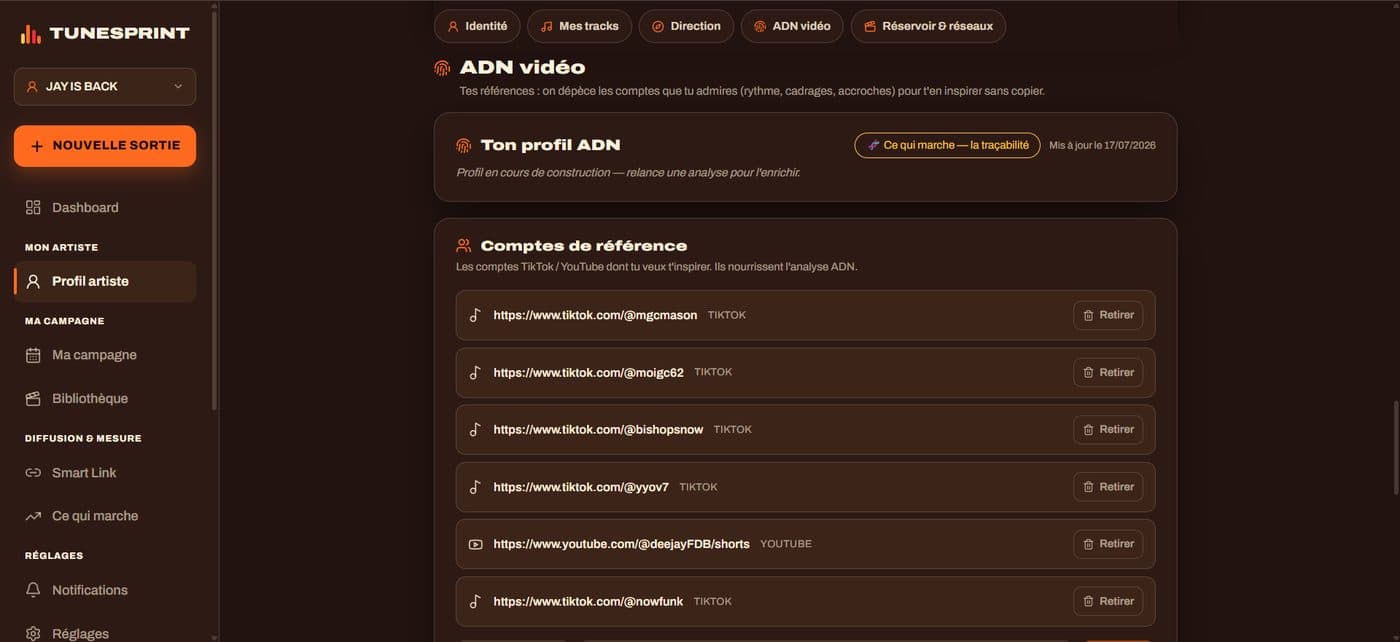
Task: Click the youtube.com/@deejayFDB/shorts URL text
Action: coord(621,545)
